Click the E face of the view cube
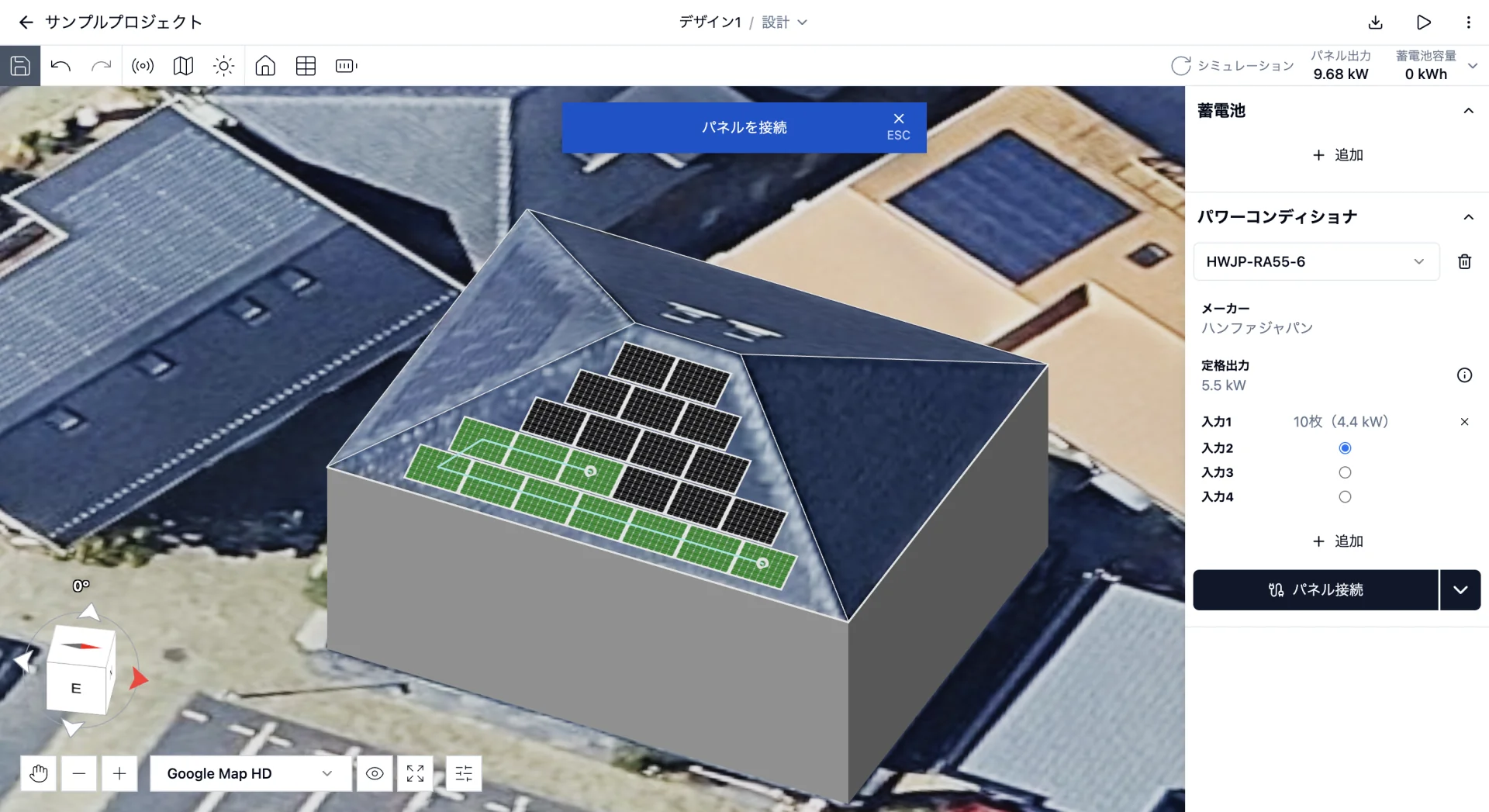This screenshot has width=1489, height=812. point(76,688)
